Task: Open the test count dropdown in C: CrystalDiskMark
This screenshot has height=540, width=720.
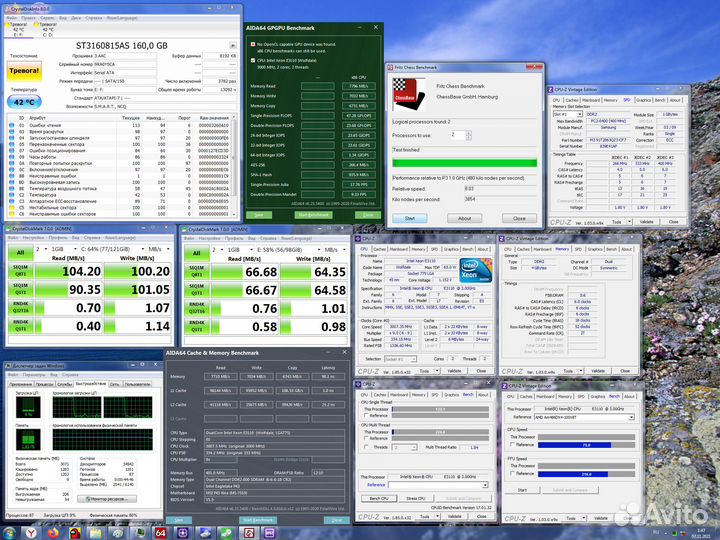Action: pos(41,249)
